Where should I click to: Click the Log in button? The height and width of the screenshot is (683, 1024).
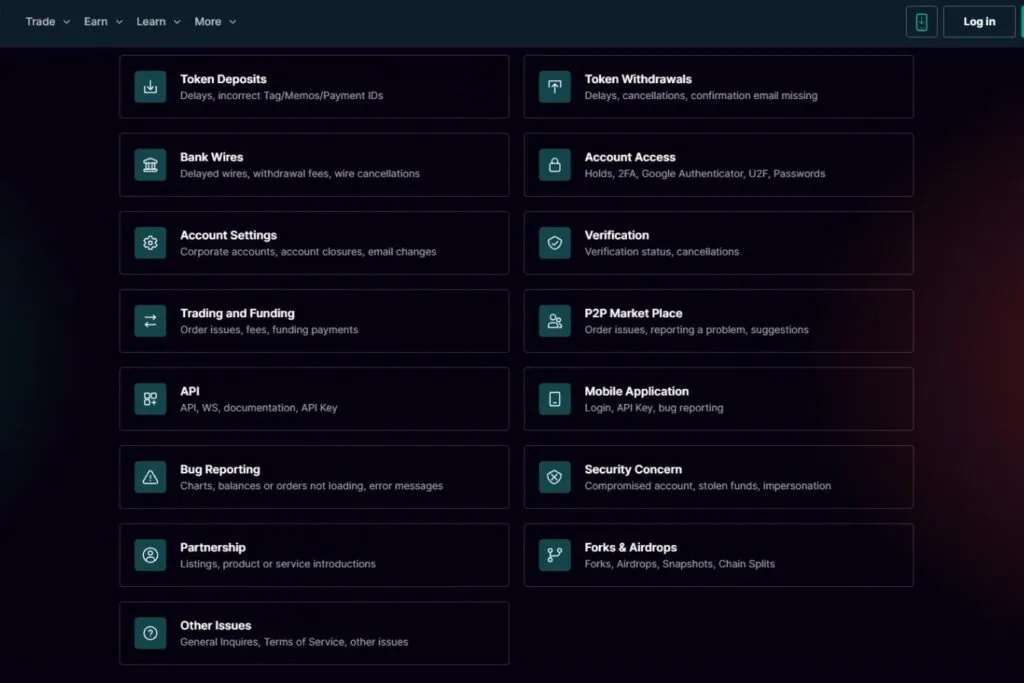click(x=979, y=22)
